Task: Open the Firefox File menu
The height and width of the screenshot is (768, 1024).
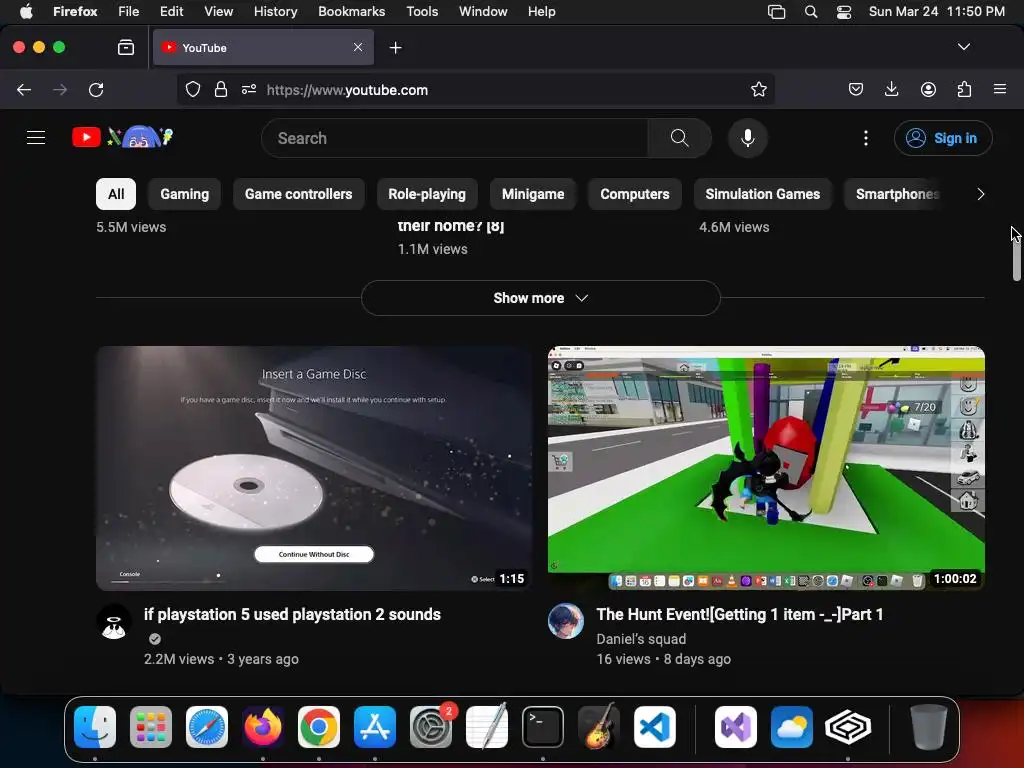Action: click(128, 11)
